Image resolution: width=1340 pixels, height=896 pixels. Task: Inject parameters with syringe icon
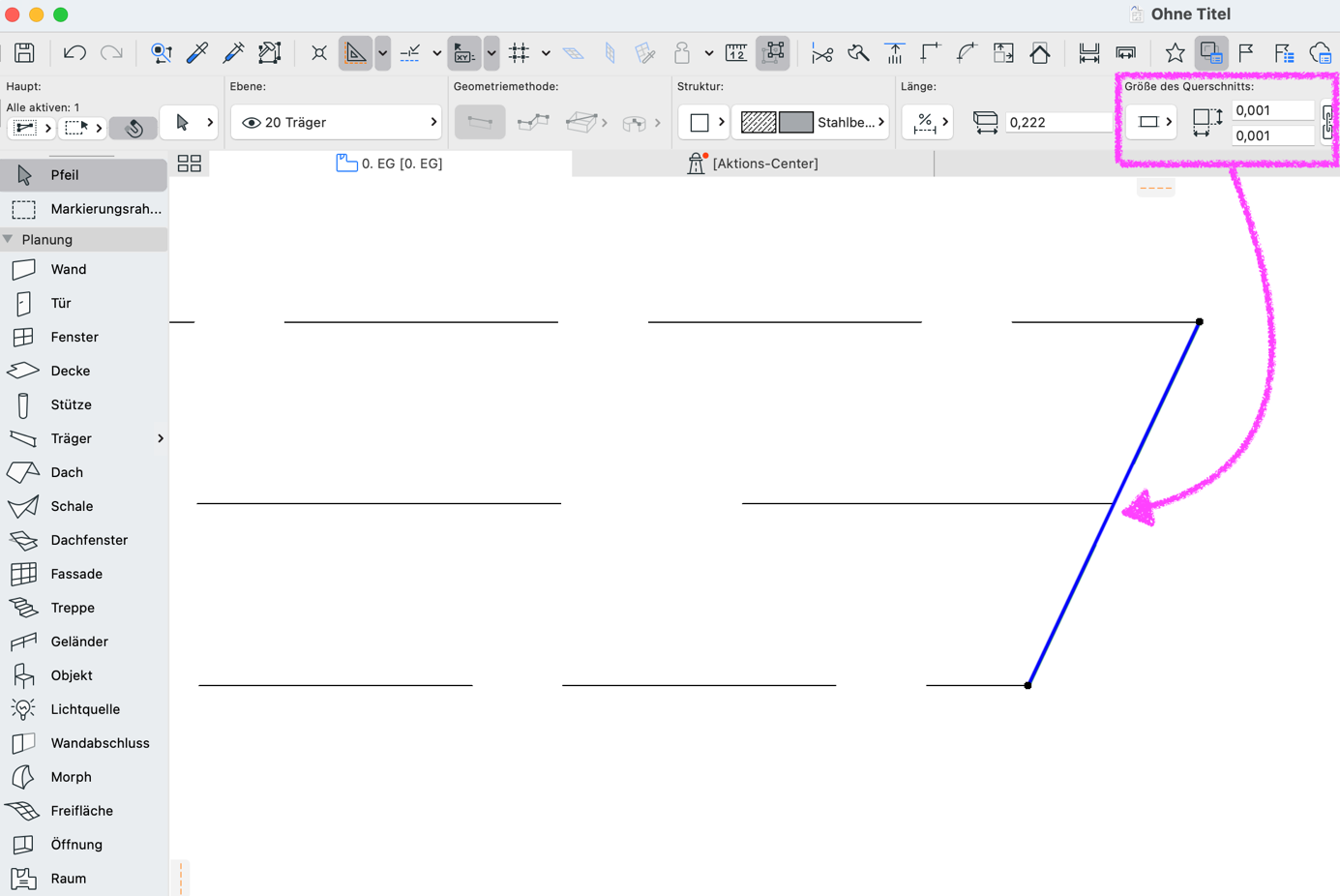pos(233,52)
